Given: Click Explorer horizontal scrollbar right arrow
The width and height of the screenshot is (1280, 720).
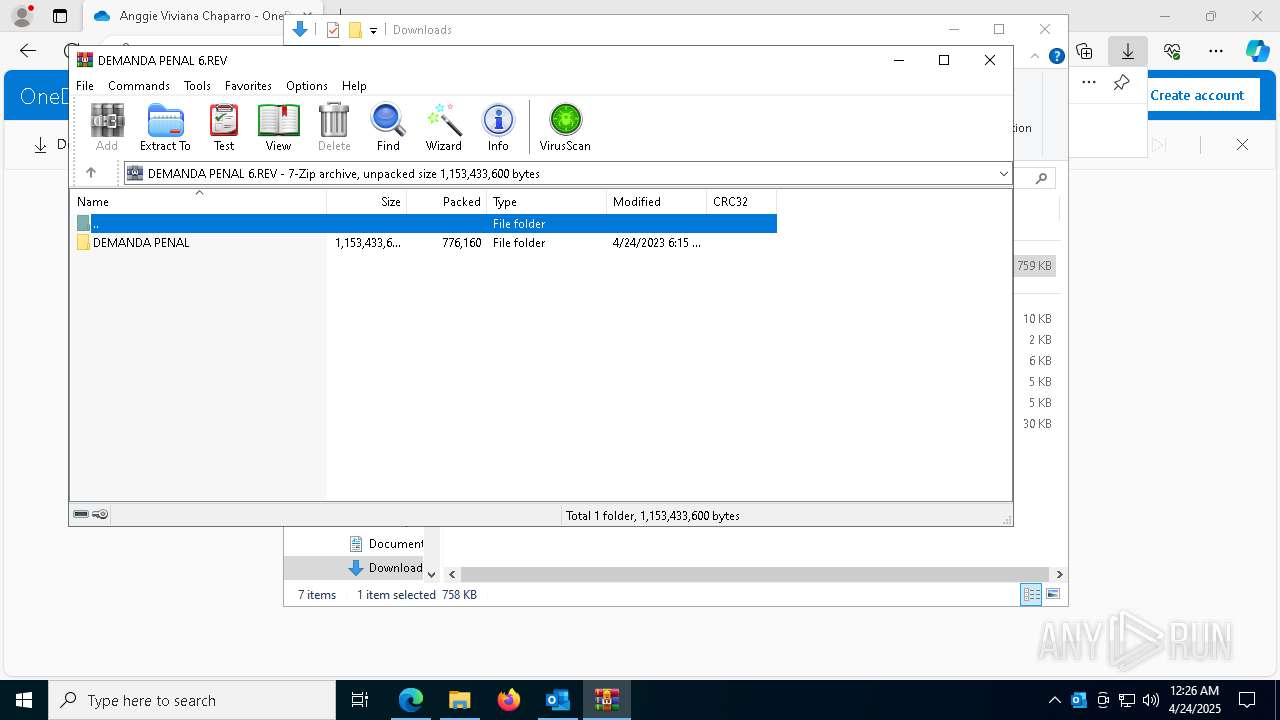Looking at the screenshot, I should point(1059,574).
